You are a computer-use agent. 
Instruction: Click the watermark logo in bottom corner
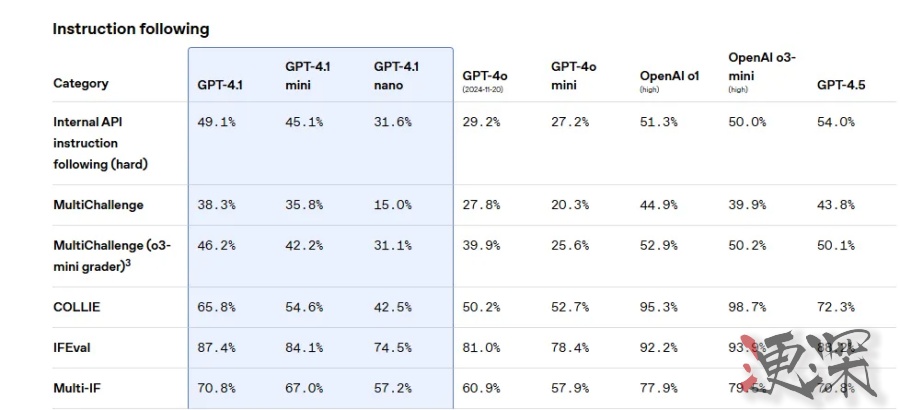click(810, 365)
